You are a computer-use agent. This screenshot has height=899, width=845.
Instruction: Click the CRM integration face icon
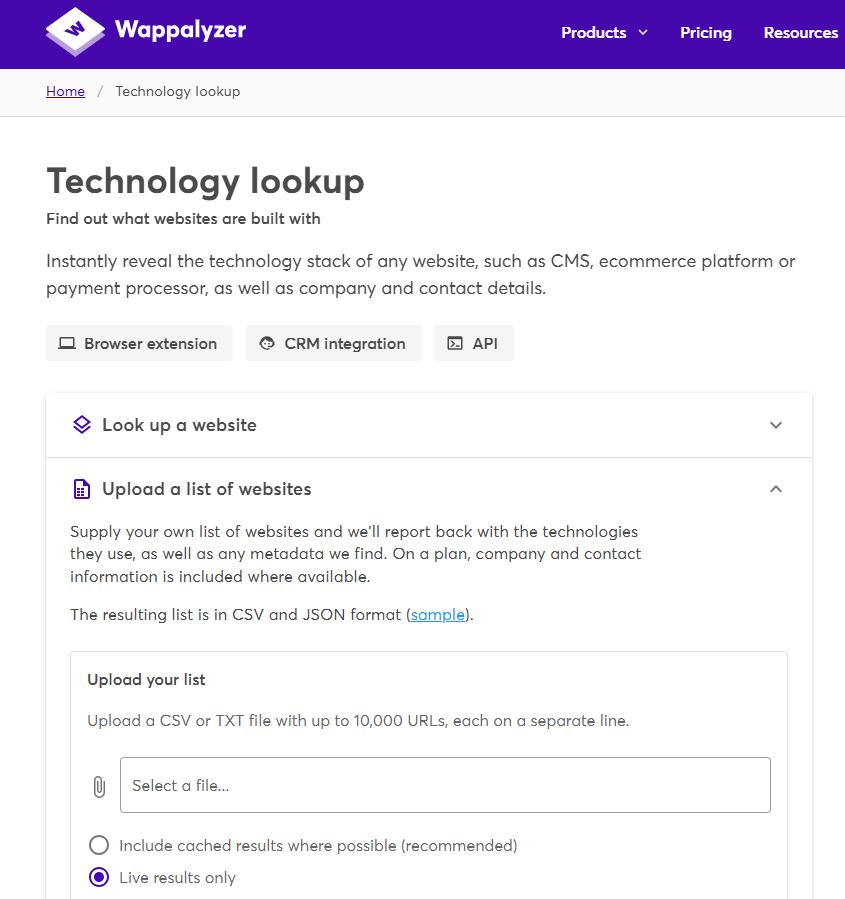tap(266, 343)
